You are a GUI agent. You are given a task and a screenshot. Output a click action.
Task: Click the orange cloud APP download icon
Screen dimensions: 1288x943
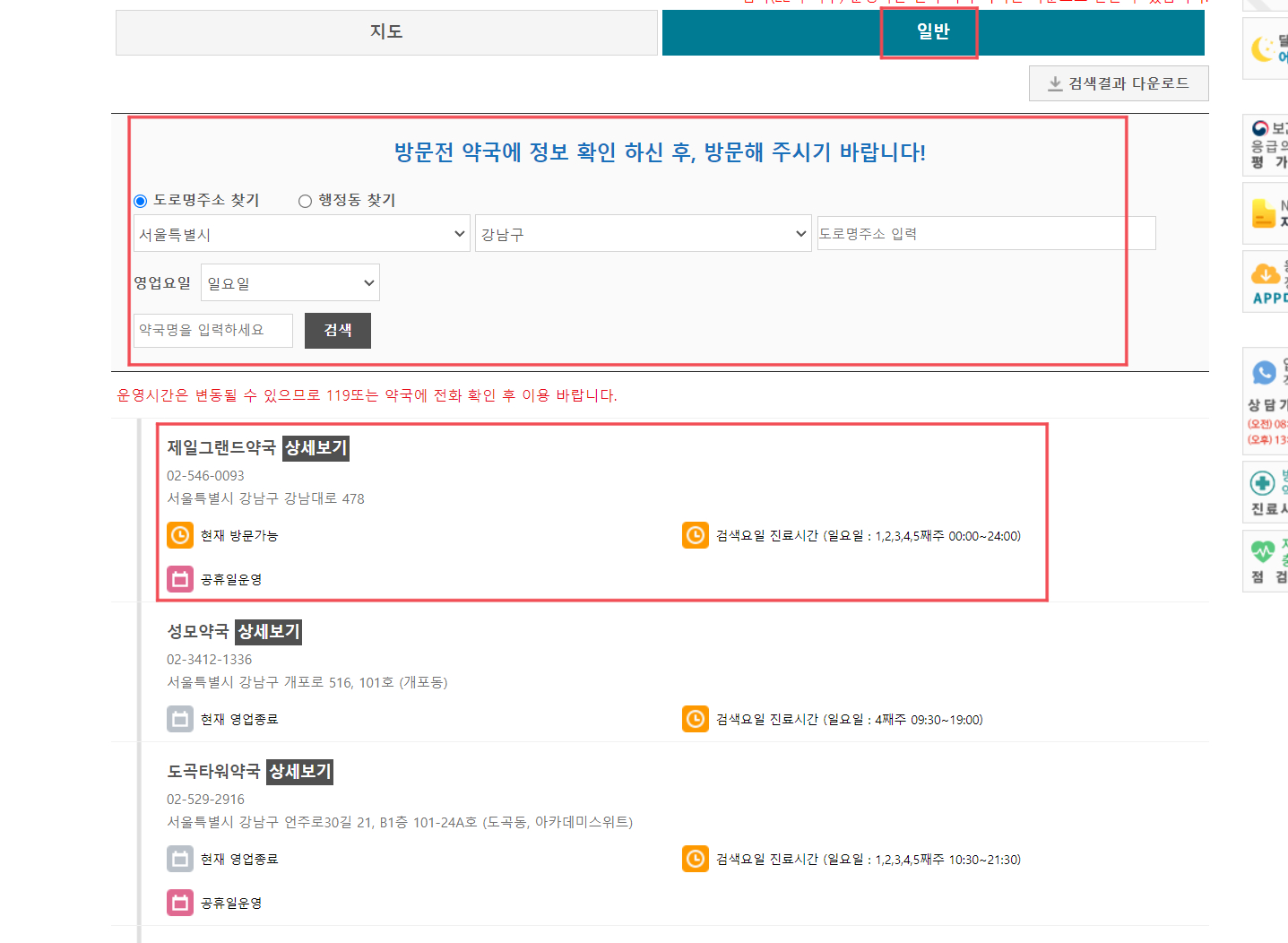[1265, 273]
